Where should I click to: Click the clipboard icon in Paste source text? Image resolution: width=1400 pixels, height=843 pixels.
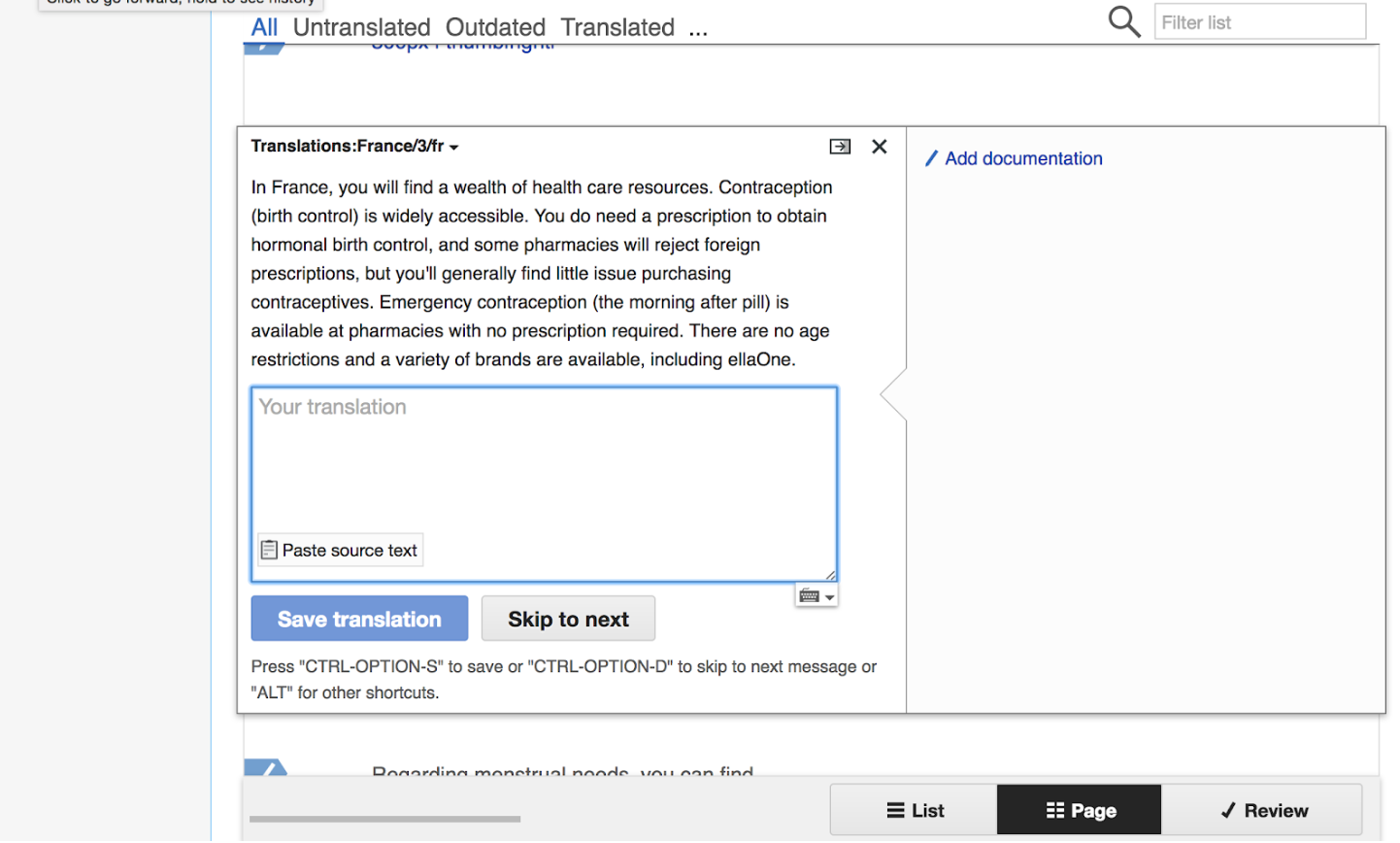[270, 550]
